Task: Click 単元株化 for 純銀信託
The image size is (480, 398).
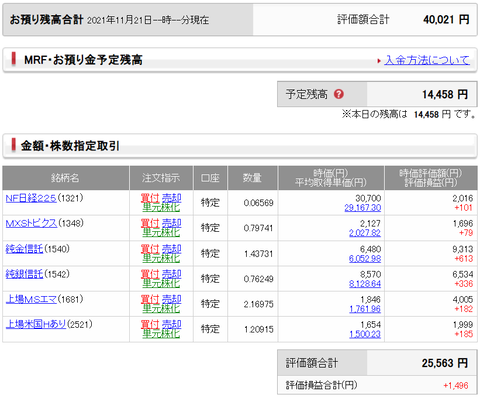Action: pyautogui.click(x=161, y=284)
